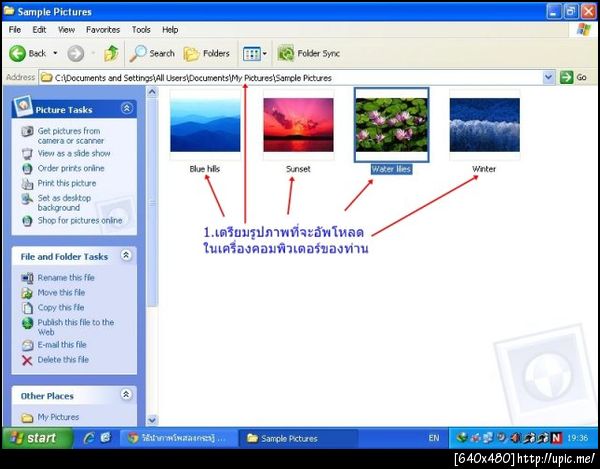Click the red X Delete icon
The width and height of the screenshot is (600, 469).
click(27, 360)
